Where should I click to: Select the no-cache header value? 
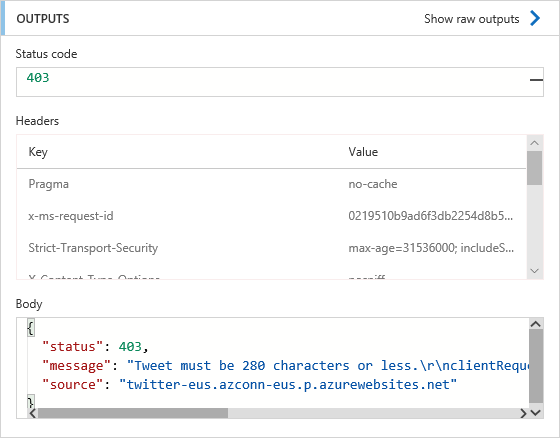point(373,184)
